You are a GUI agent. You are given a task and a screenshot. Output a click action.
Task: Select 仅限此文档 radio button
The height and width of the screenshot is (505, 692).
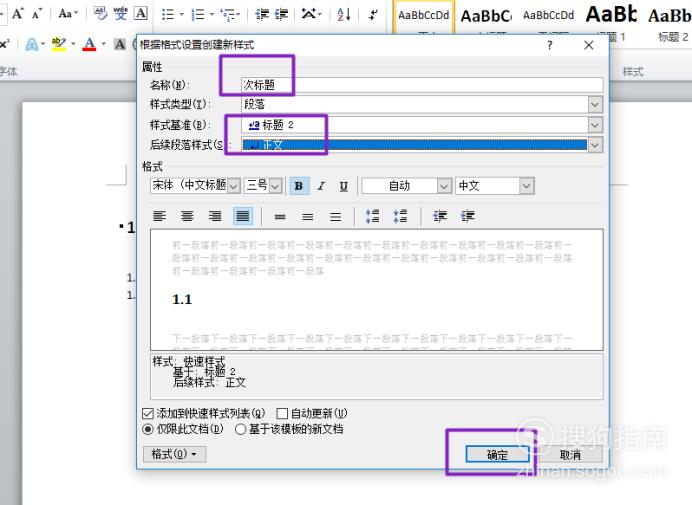click(x=148, y=429)
